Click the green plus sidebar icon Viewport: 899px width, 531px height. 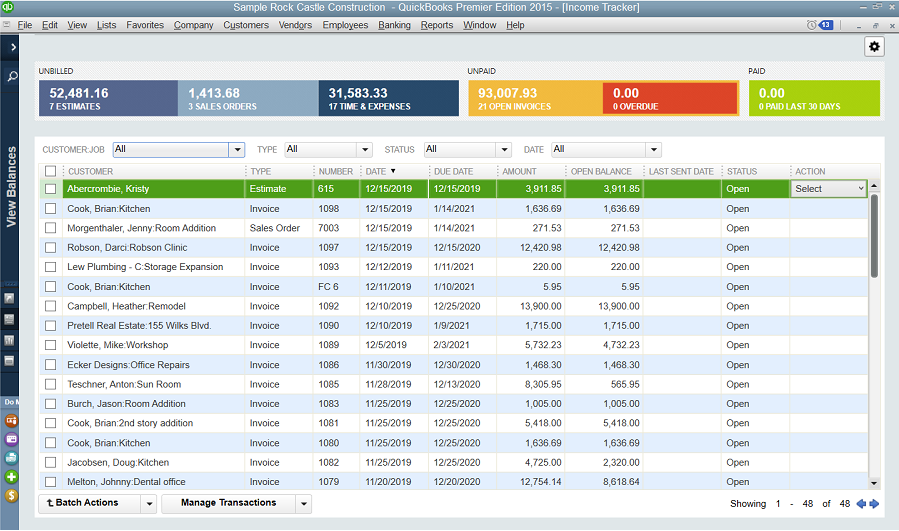pyautogui.click(x=11, y=477)
